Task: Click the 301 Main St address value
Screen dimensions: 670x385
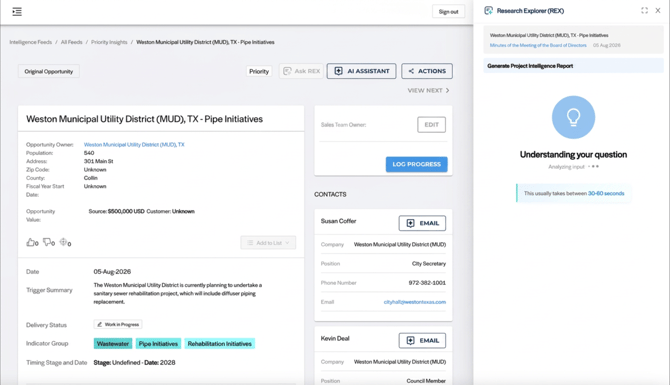Action: point(99,162)
